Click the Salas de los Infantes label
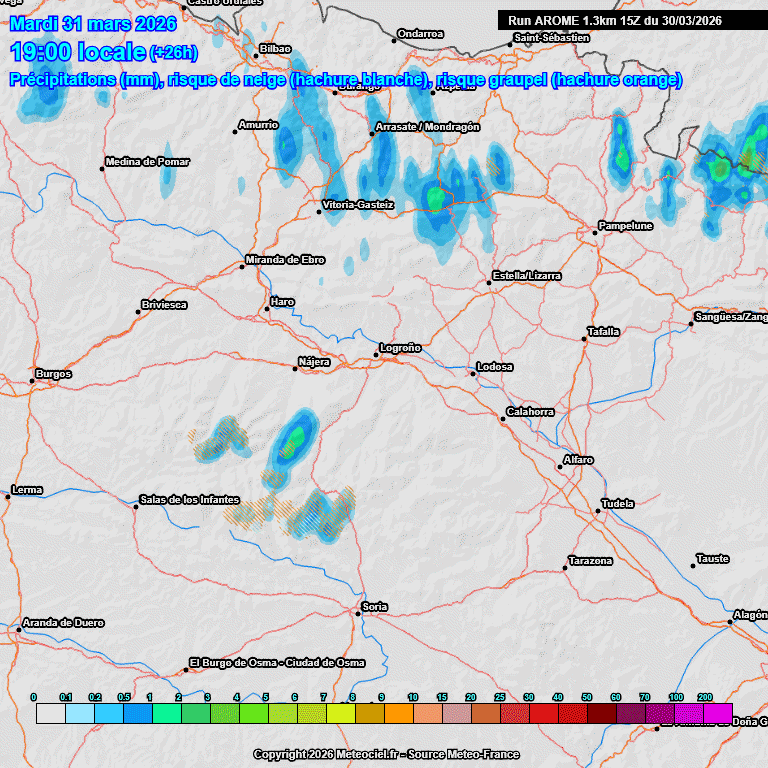 [190, 500]
